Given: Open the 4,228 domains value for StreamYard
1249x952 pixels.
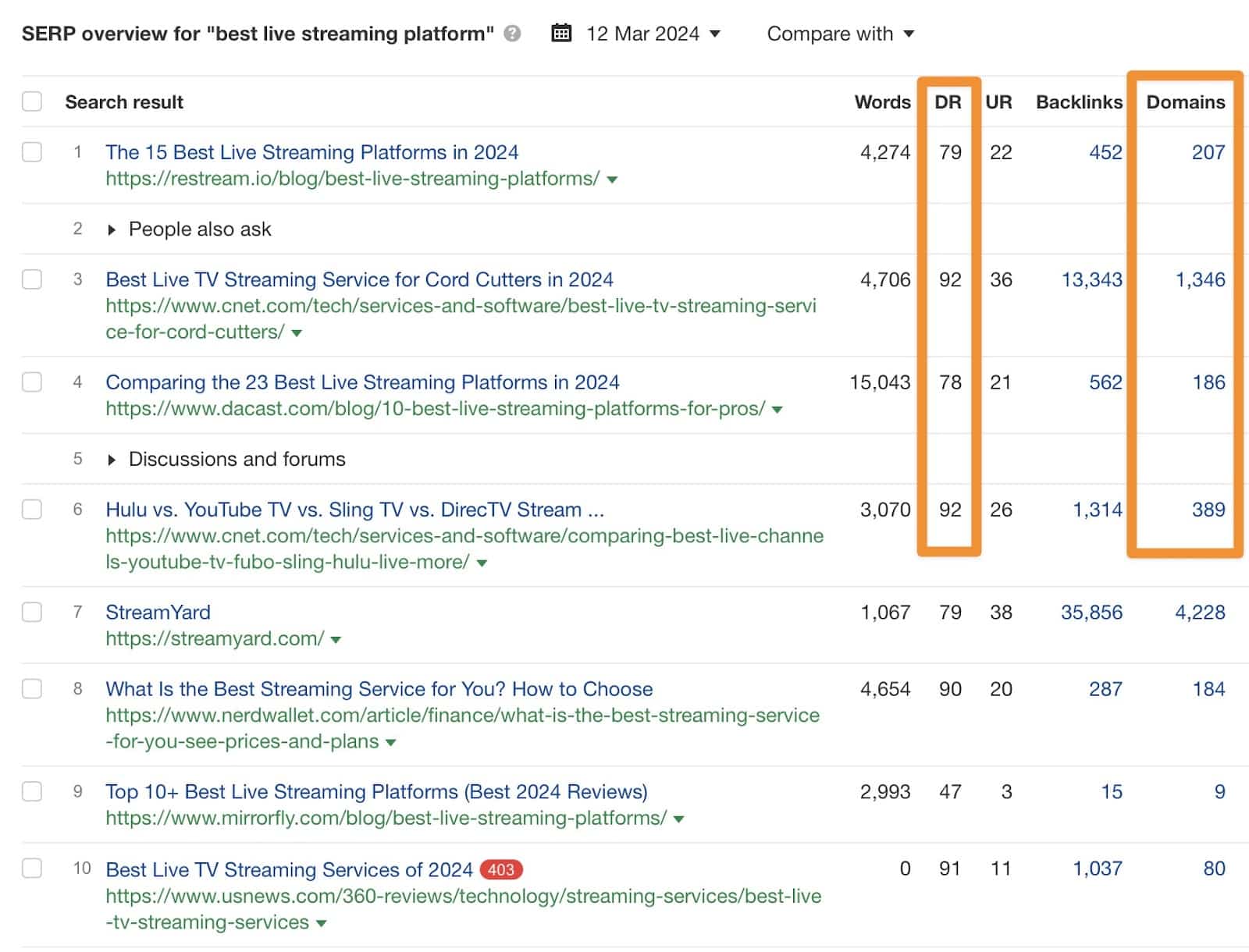Looking at the screenshot, I should pos(1200,613).
